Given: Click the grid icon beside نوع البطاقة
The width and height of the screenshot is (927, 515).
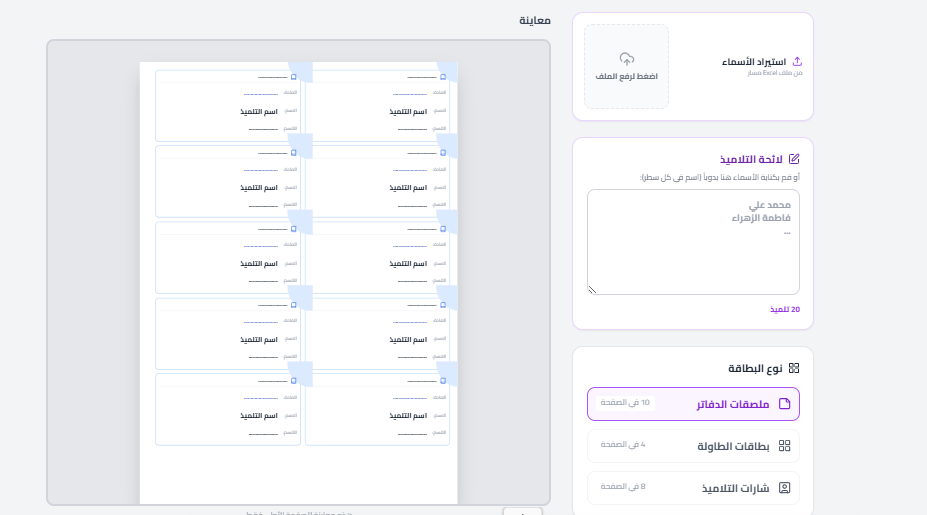Looking at the screenshot, I should [x=794, y=368].
